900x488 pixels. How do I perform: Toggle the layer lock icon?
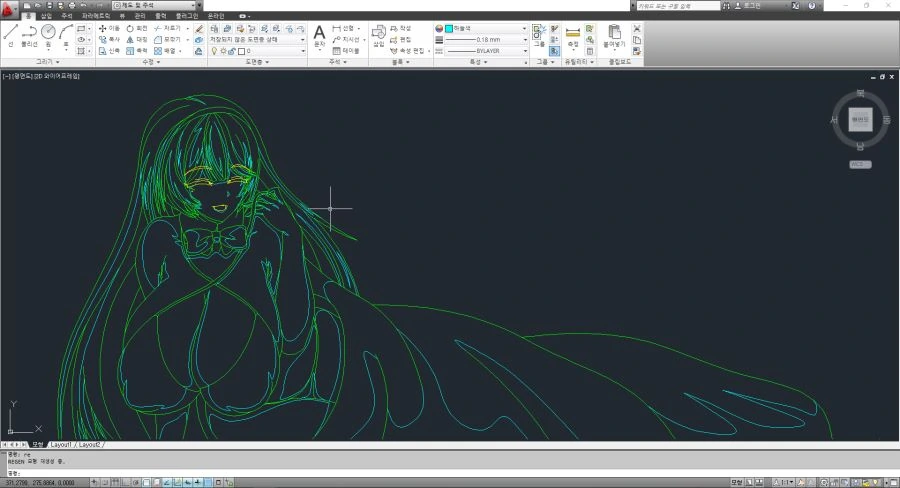click(232, 51)
